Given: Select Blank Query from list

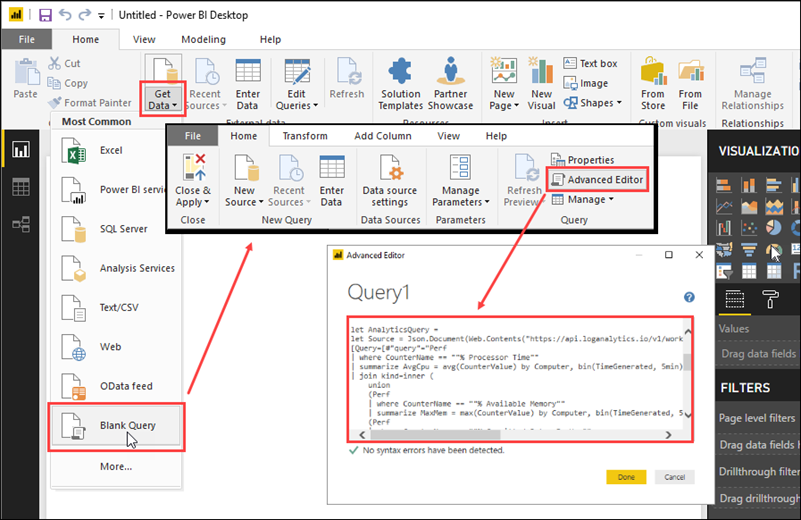Looking at the screenshot, I should 116,426.
